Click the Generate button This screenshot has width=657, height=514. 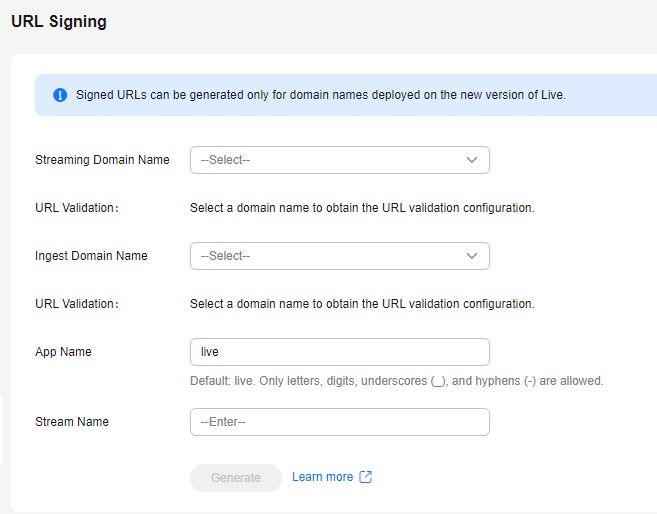tap(236, 478)
